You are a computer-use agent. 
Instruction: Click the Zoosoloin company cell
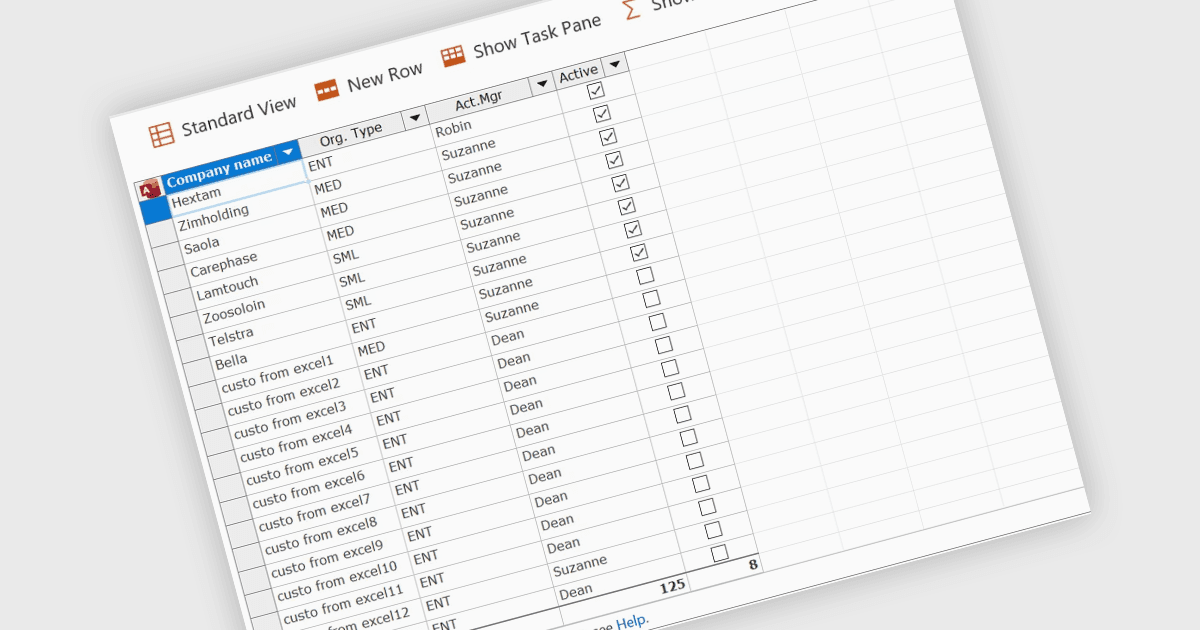tap(270, 306)
